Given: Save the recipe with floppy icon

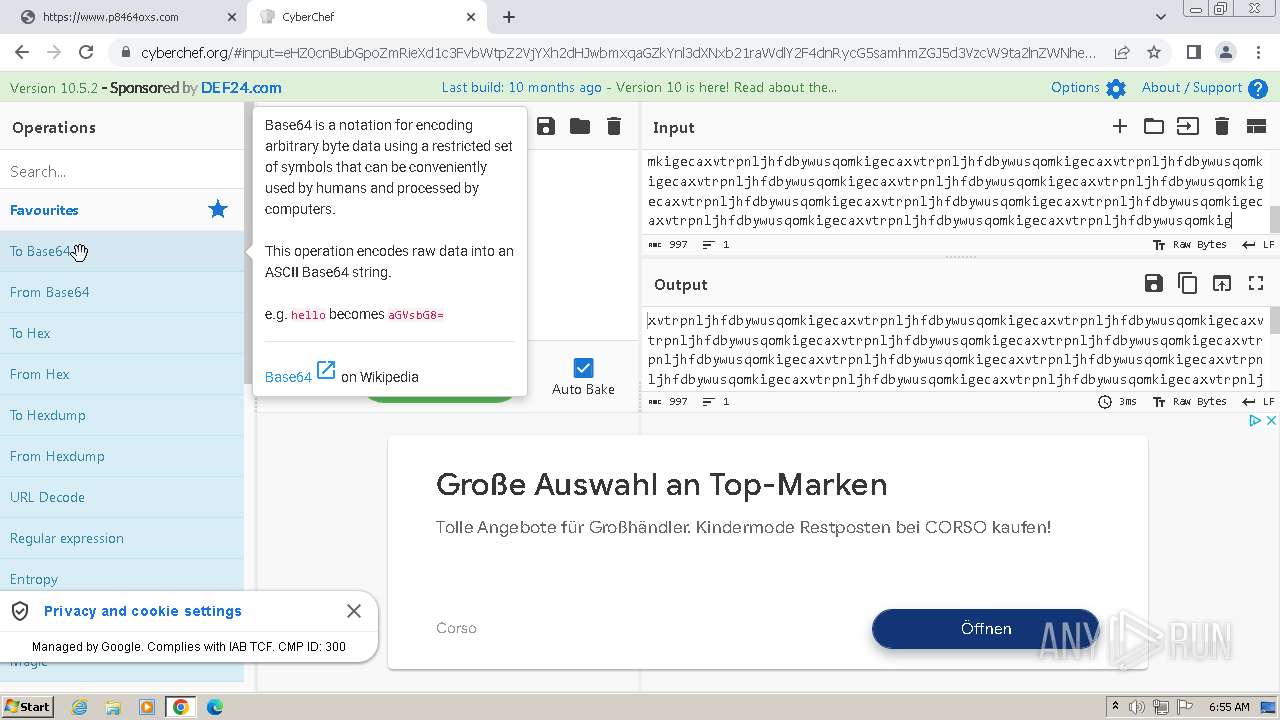Looking at the screenshot, I should pyautogui.click(x=546, y=126).
